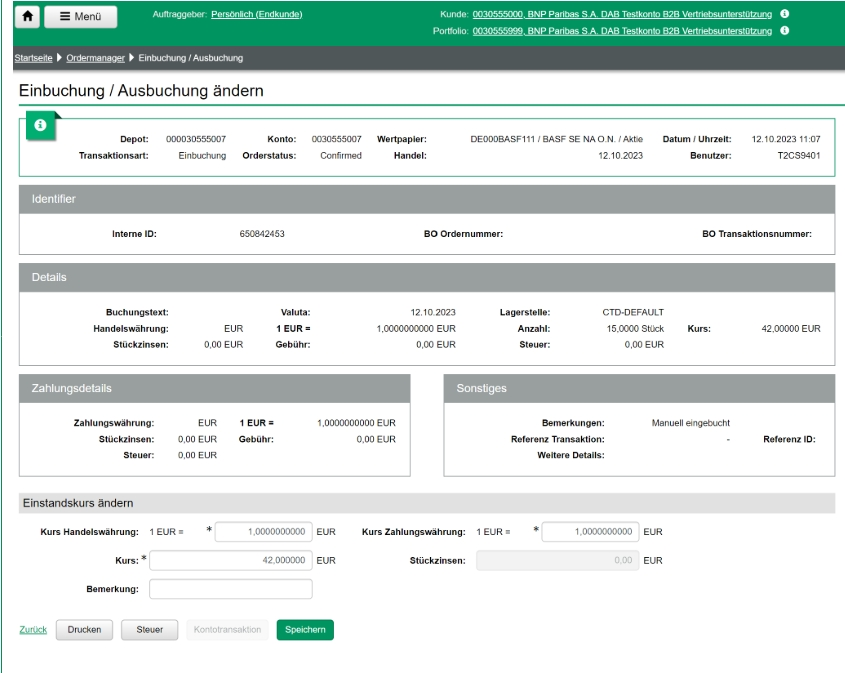Viewport: 845px width, 673px height.
Task: Click the Steuer button
Action: coord(149,630)
